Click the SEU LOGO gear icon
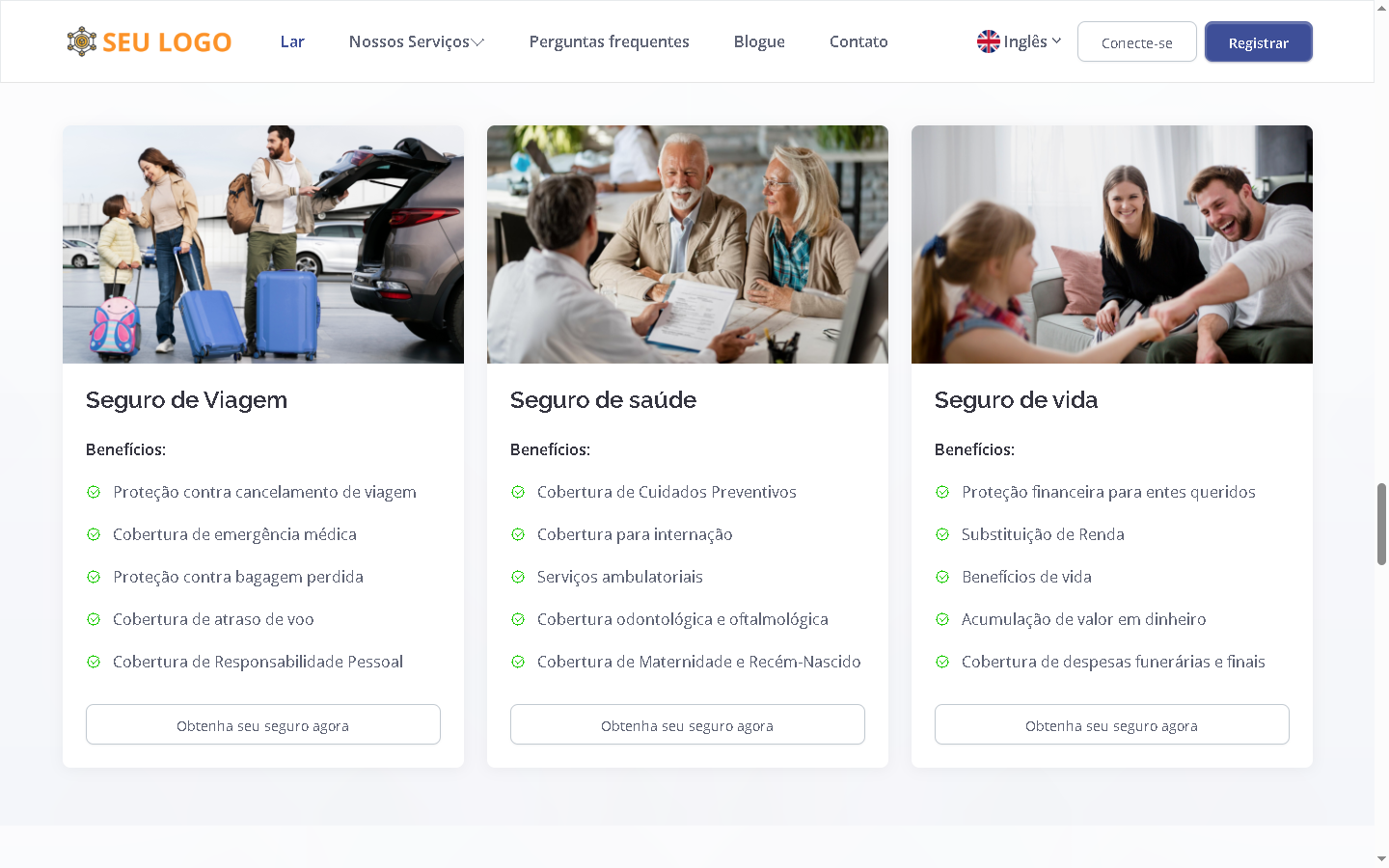 tap(82, 41)
